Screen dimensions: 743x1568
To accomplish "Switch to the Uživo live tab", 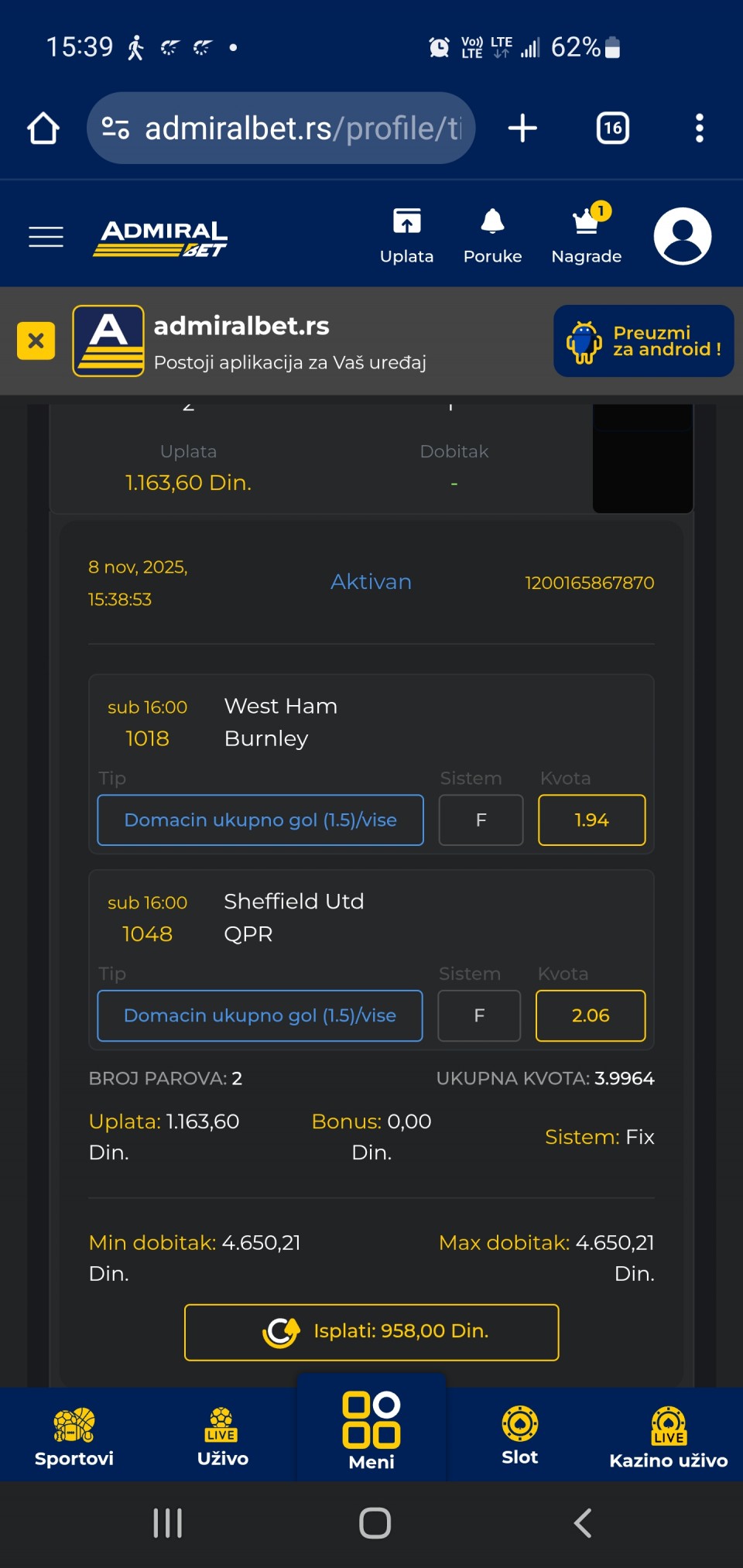I will point(222,1436).
